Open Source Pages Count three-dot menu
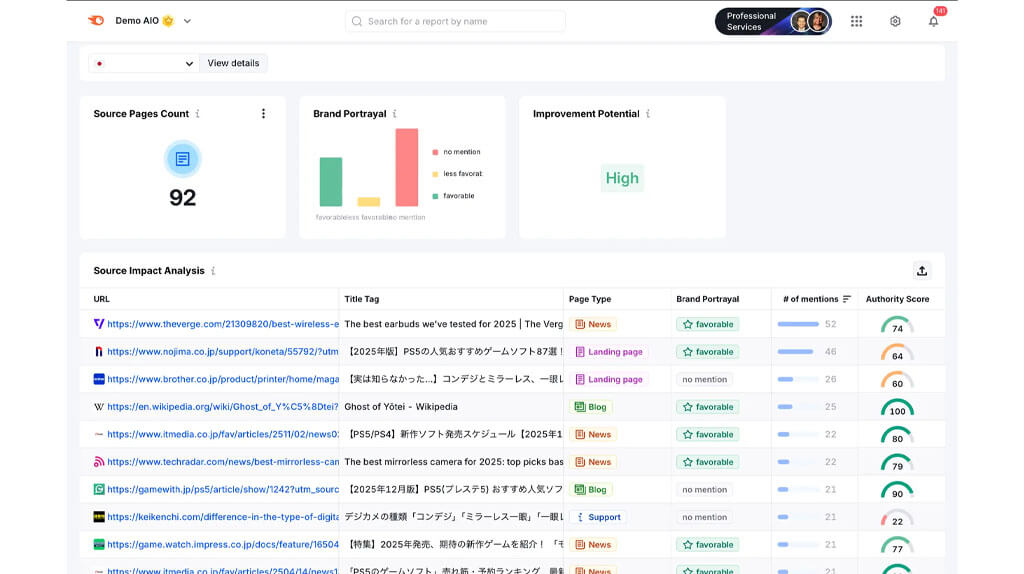This screenshot has width=1024, height=574. point(263,114)
